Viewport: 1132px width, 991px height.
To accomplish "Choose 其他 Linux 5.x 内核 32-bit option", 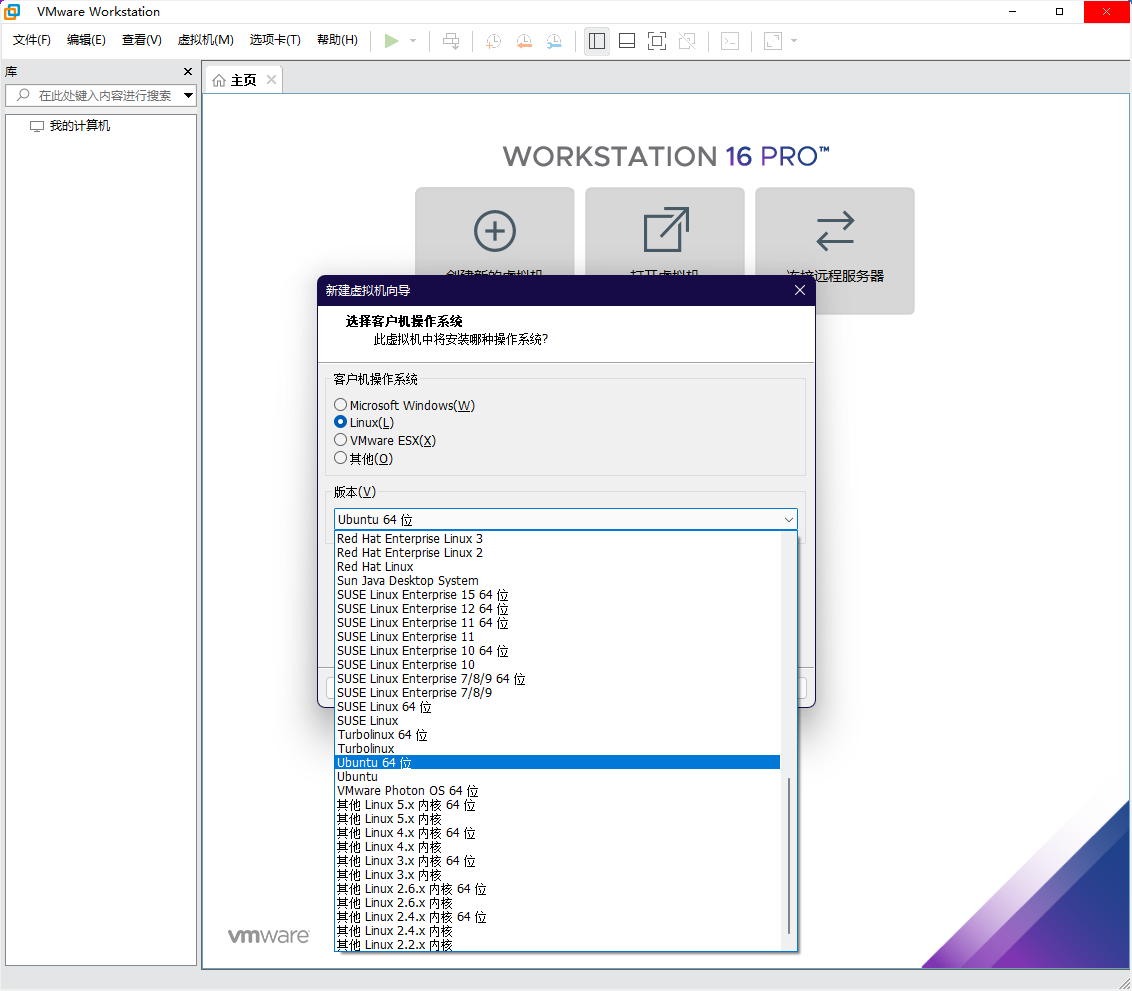I will click(x=558, y=818).
